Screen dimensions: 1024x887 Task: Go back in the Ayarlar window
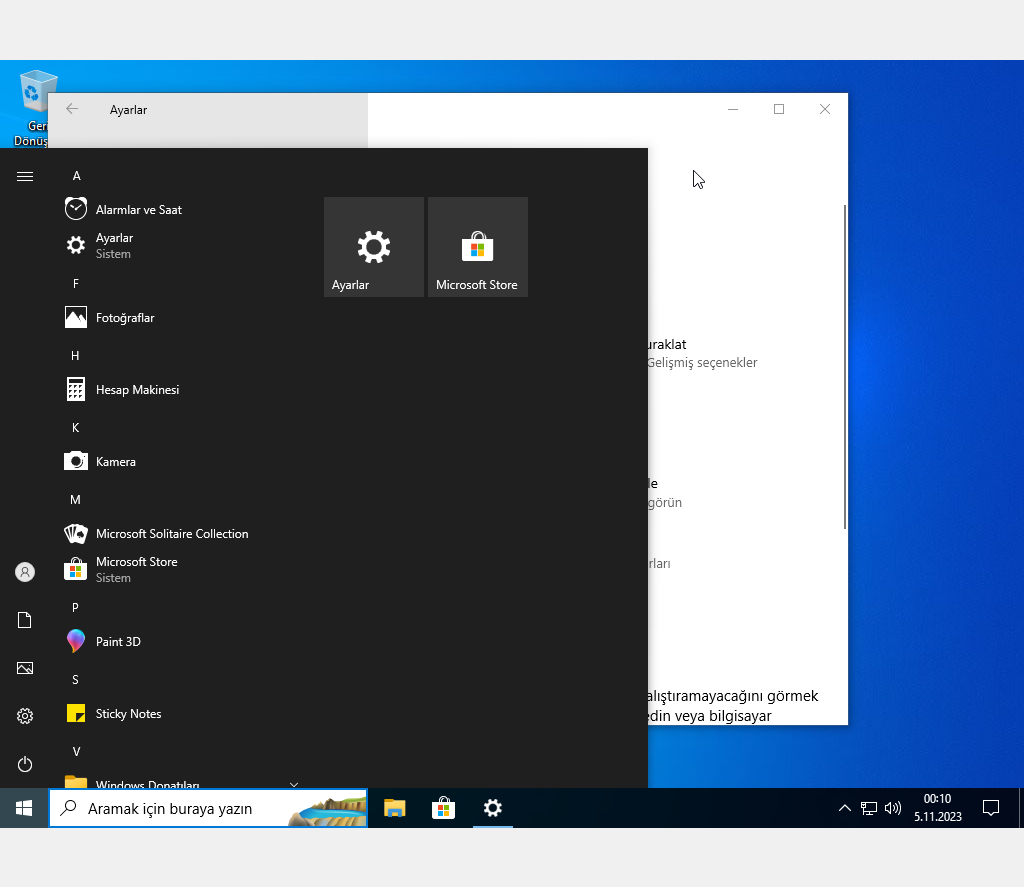tap(72, 109)
